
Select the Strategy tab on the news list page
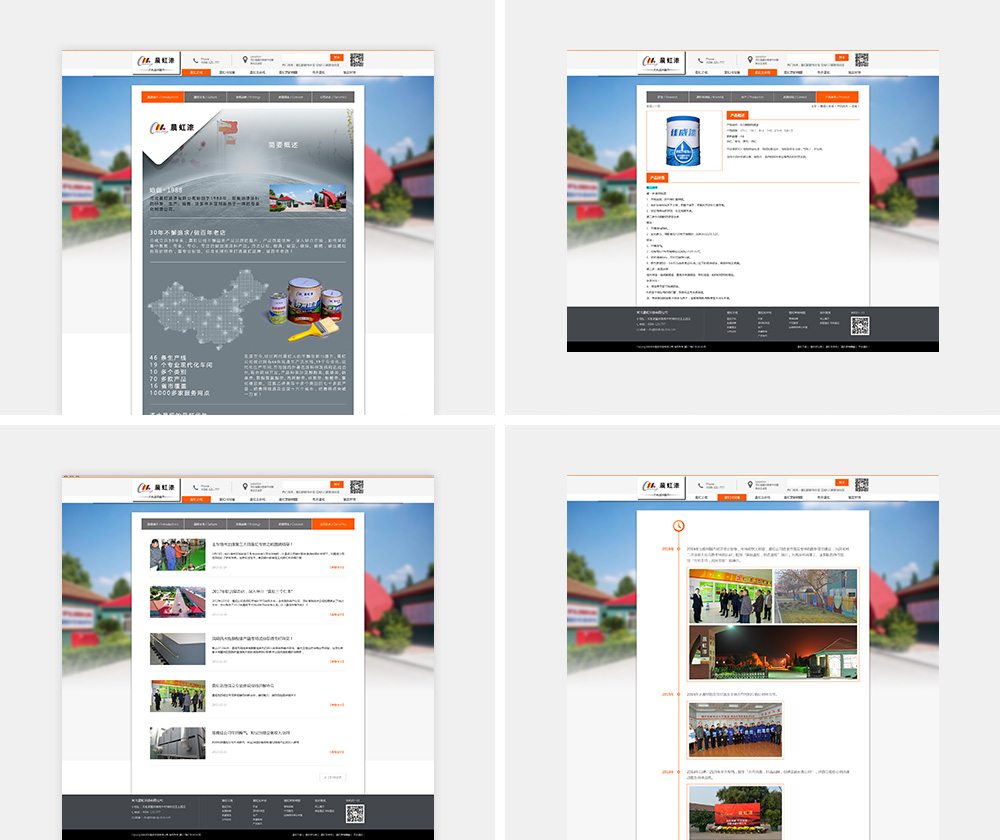pyautogui.click(x=249, y=524)
